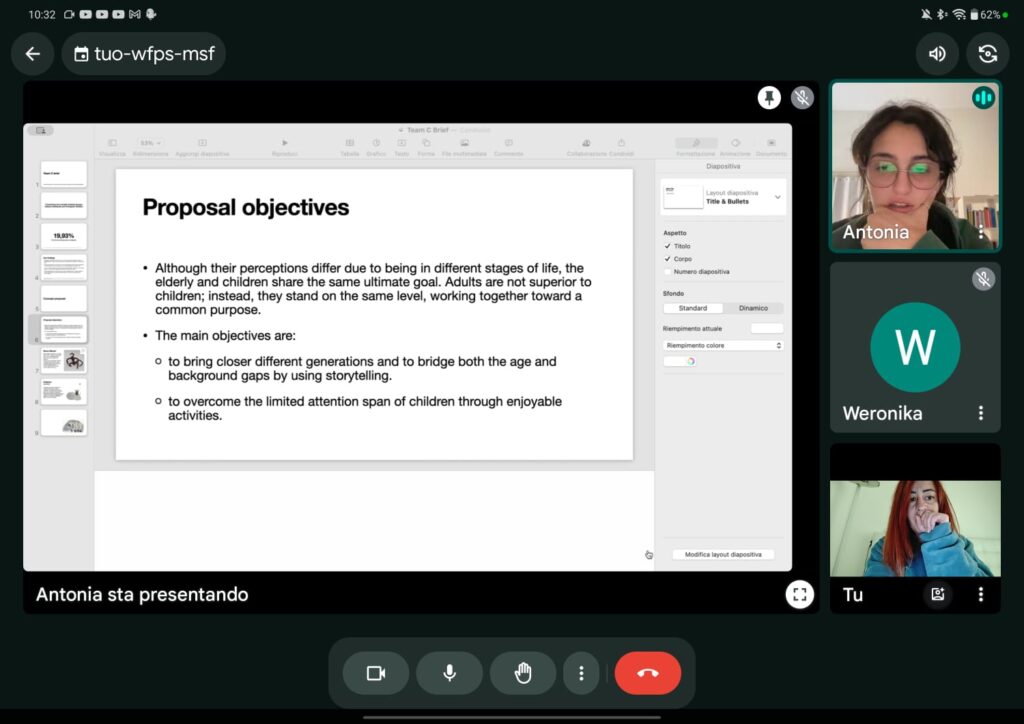Open audio output speaker settings
Image resolution: width=1024 pixels, height=724 pixels.
[x=937, y=54]
